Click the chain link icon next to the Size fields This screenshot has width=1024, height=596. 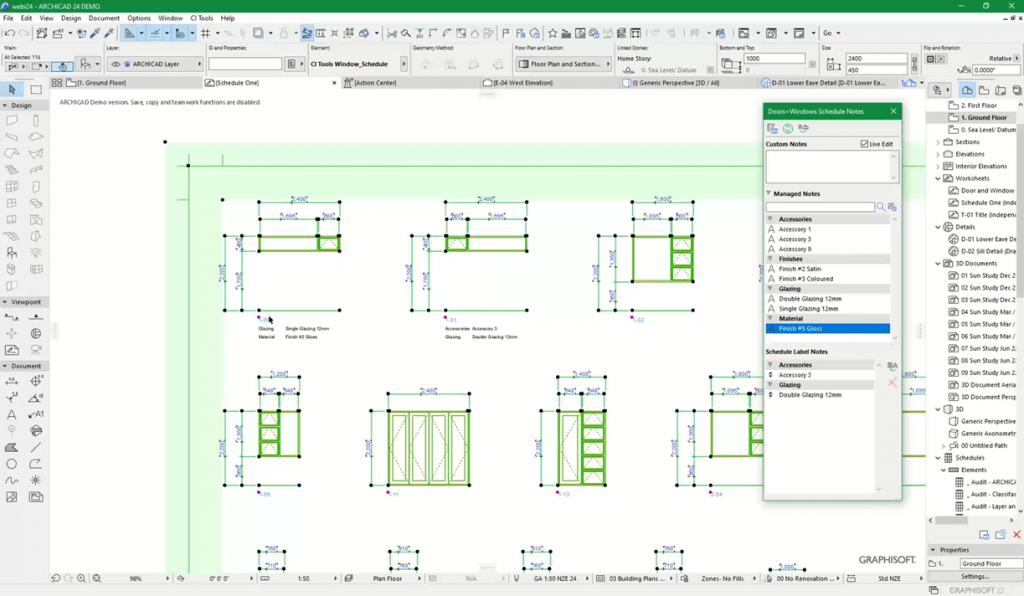(914, 64)
